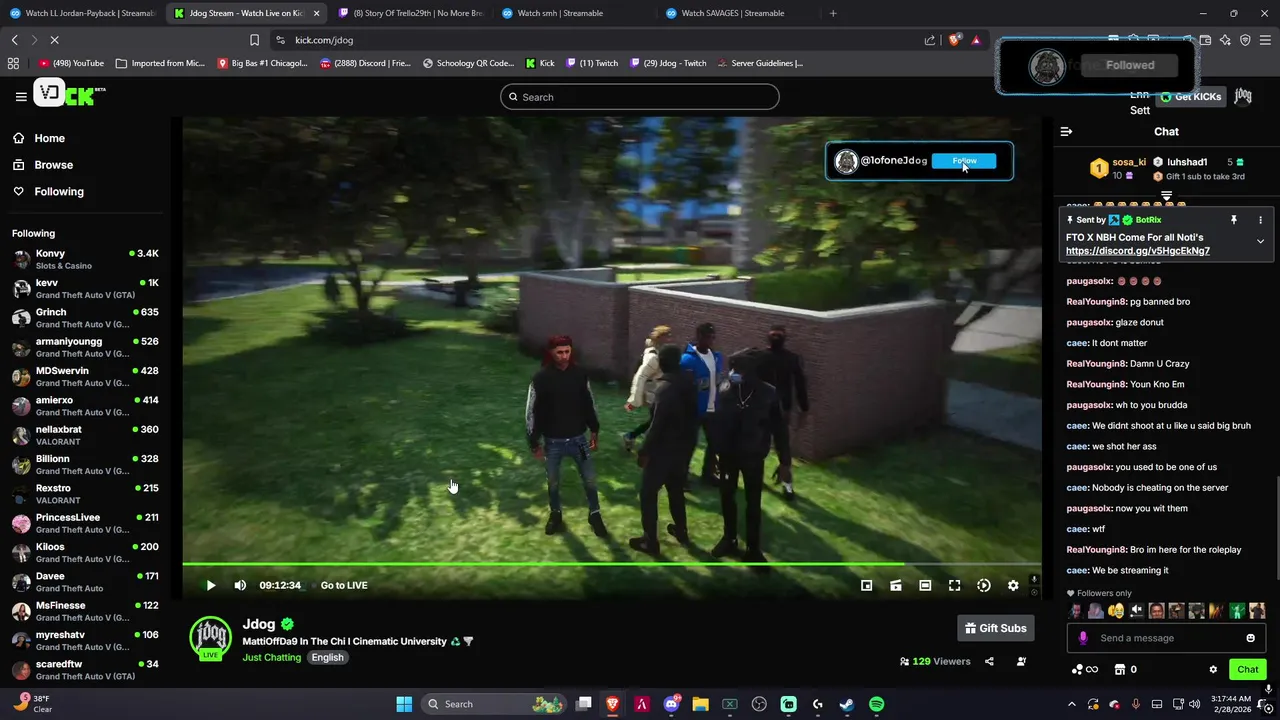The height and width of the screenshot is (720, 1280).
Task: Click Get KICKs button
Action: (1191, 97)
